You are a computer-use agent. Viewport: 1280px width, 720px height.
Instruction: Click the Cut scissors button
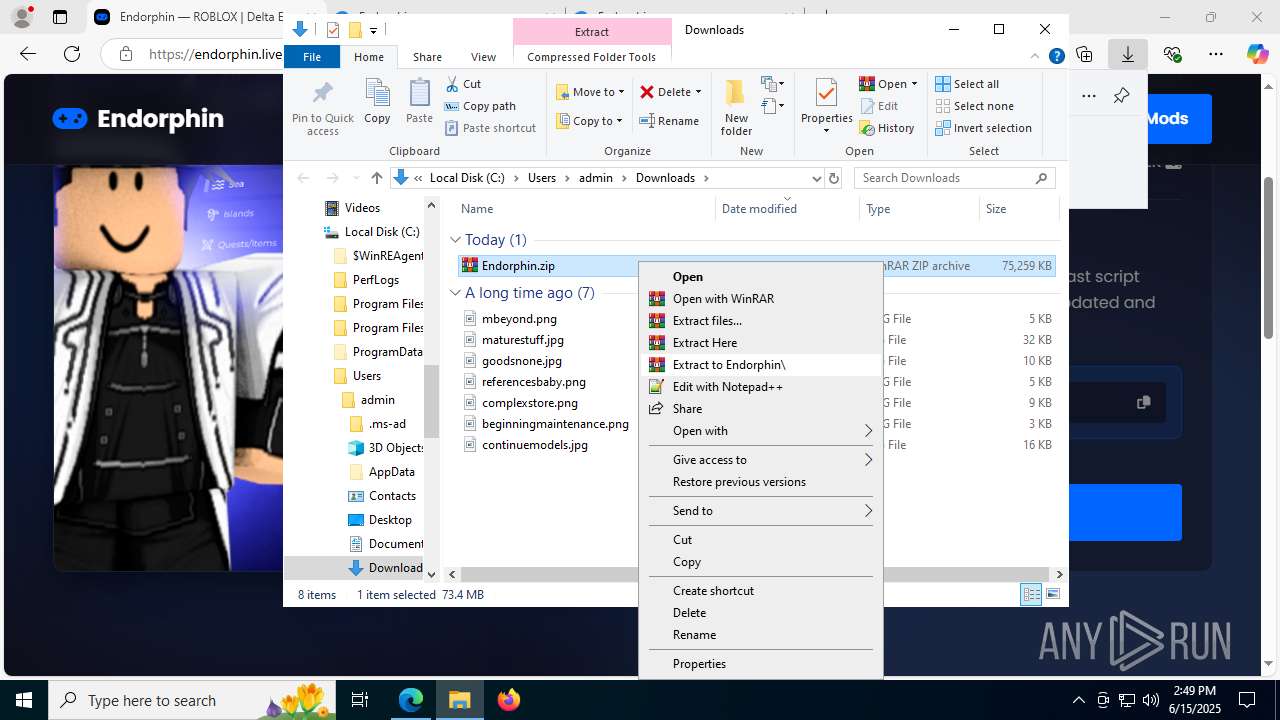pos(464,84)
